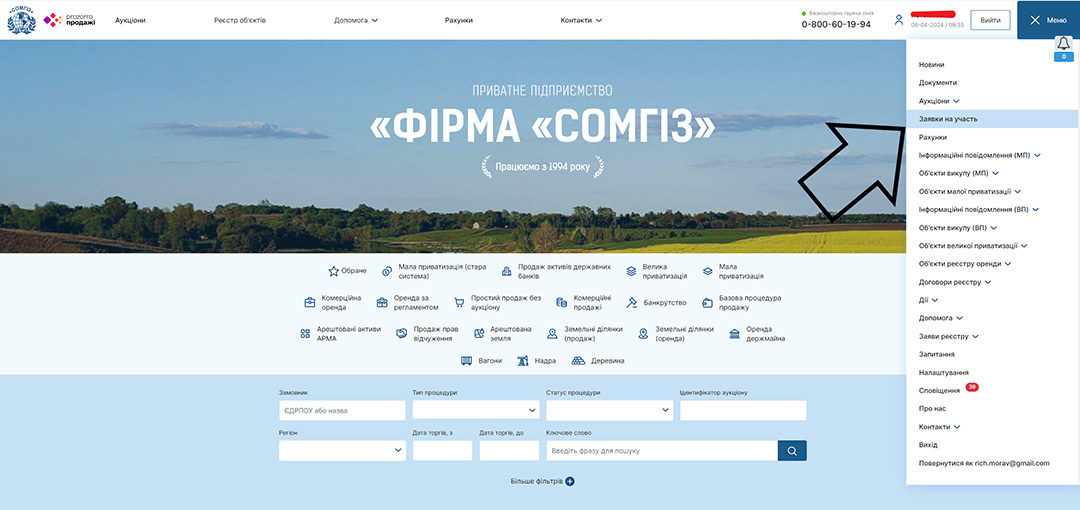This screenshot has height=510, width=1080.
Task: Open Заявки на участь menu item
Action: pos(992,119)
